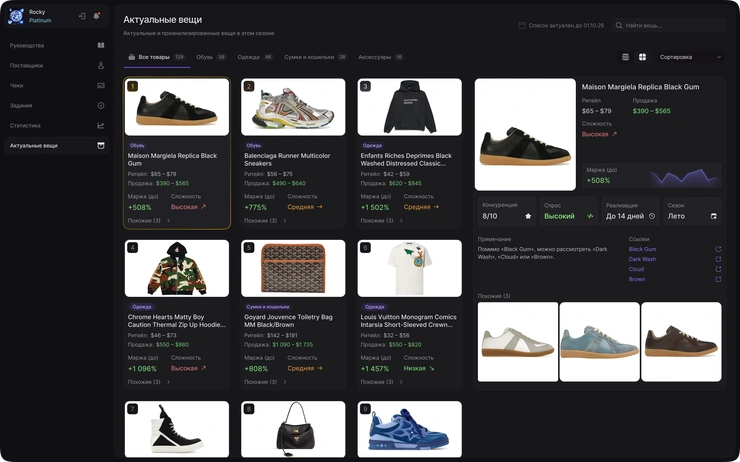Select the Сумки и кошельки tab
740x462 pixels.
315,57
